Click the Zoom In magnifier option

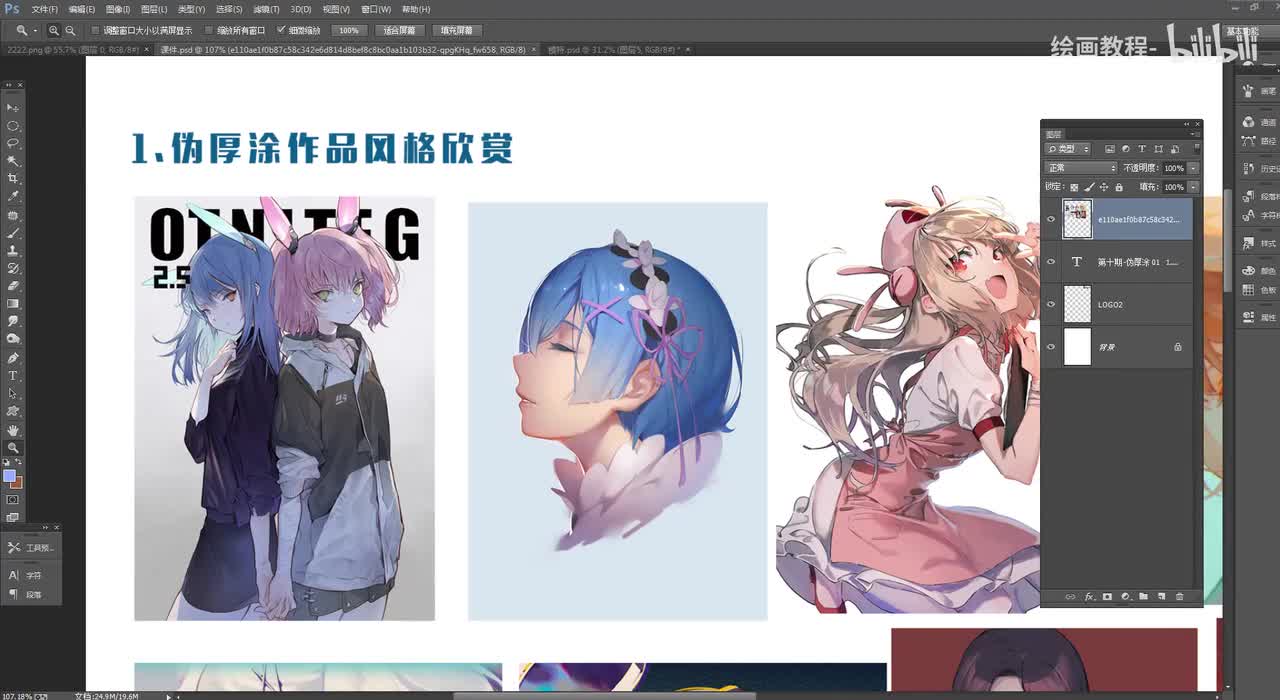click(x=54, y=31)
